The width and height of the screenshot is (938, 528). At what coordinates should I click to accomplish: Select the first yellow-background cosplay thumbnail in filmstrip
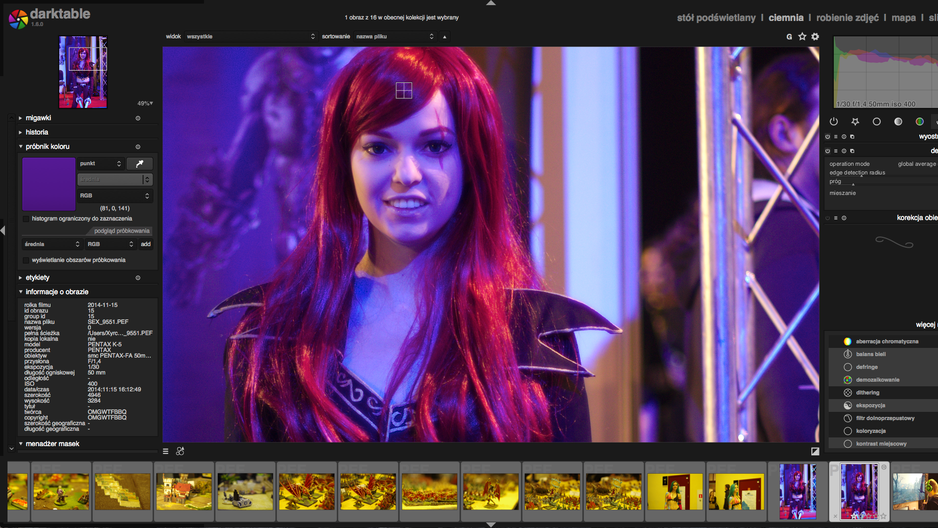pos(675,492)
